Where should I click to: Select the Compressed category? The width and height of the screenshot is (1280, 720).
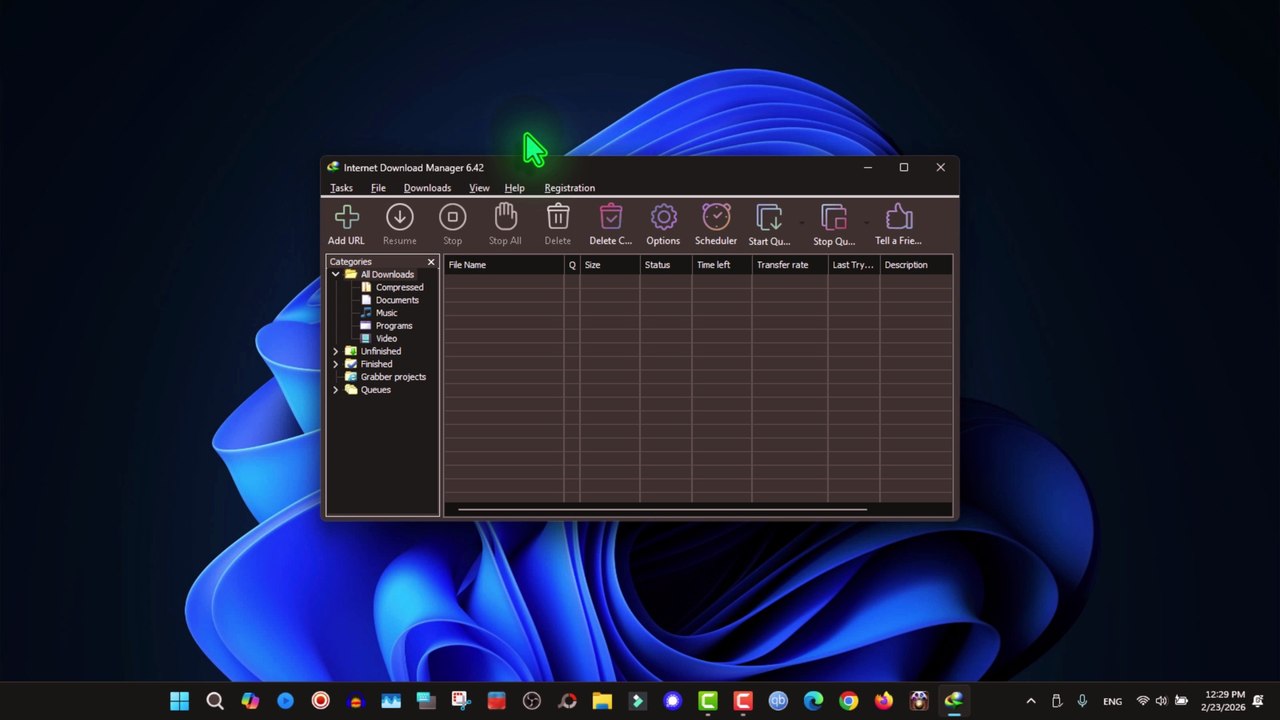(x=399, y=287)
